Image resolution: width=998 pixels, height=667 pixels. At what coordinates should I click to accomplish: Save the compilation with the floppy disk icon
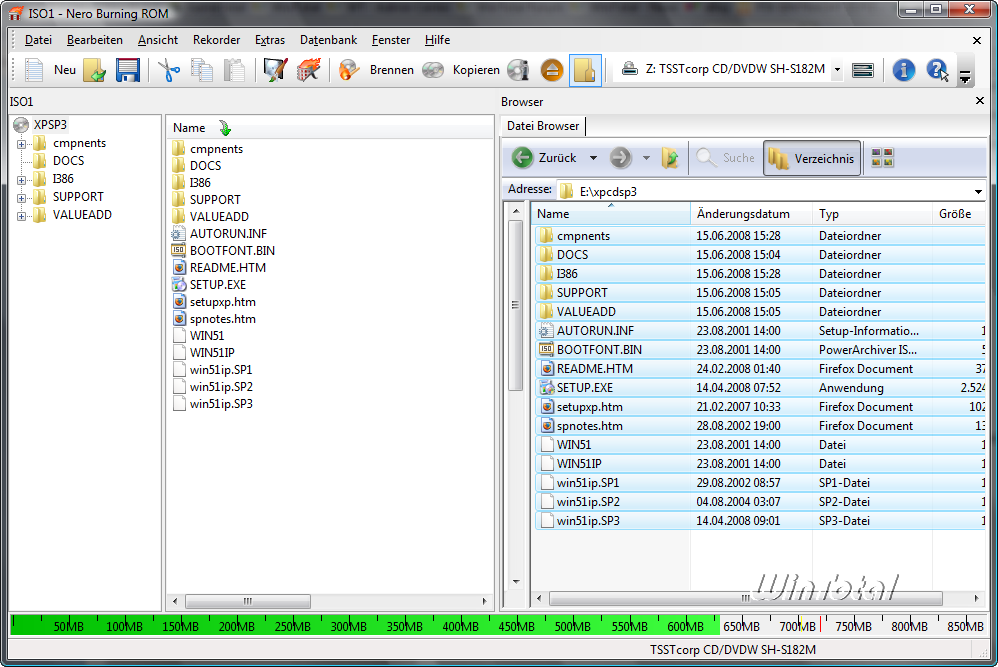pyautogui.click(x=128, y=70)
